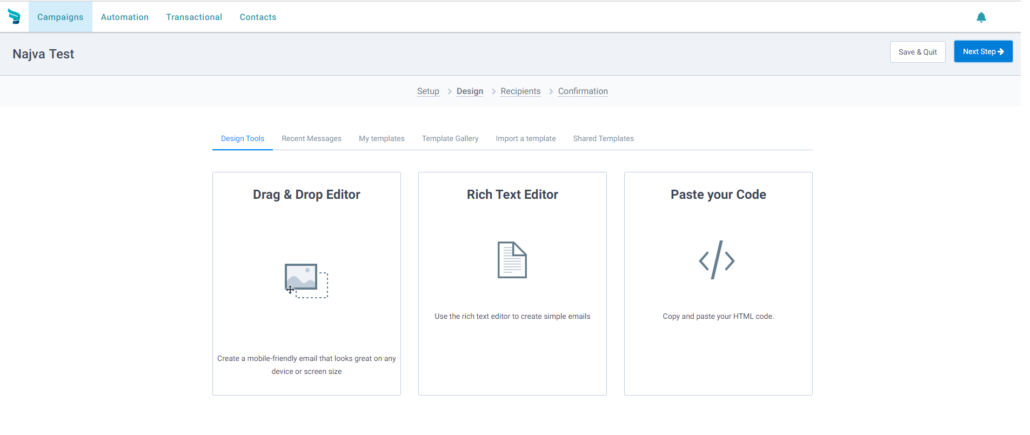Open the Template Gallery tab
This screenshot has height=435, width=1030.
click(450, 139)
